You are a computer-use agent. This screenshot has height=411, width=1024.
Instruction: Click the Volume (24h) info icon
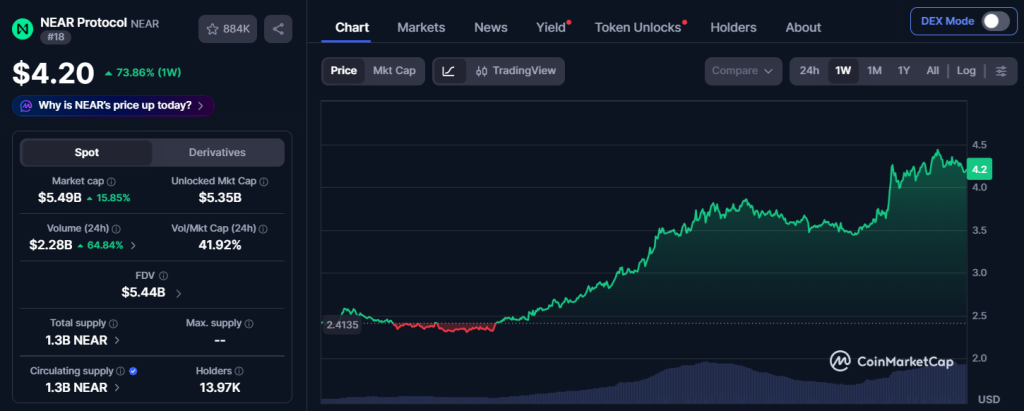click(x=116, y=229)
